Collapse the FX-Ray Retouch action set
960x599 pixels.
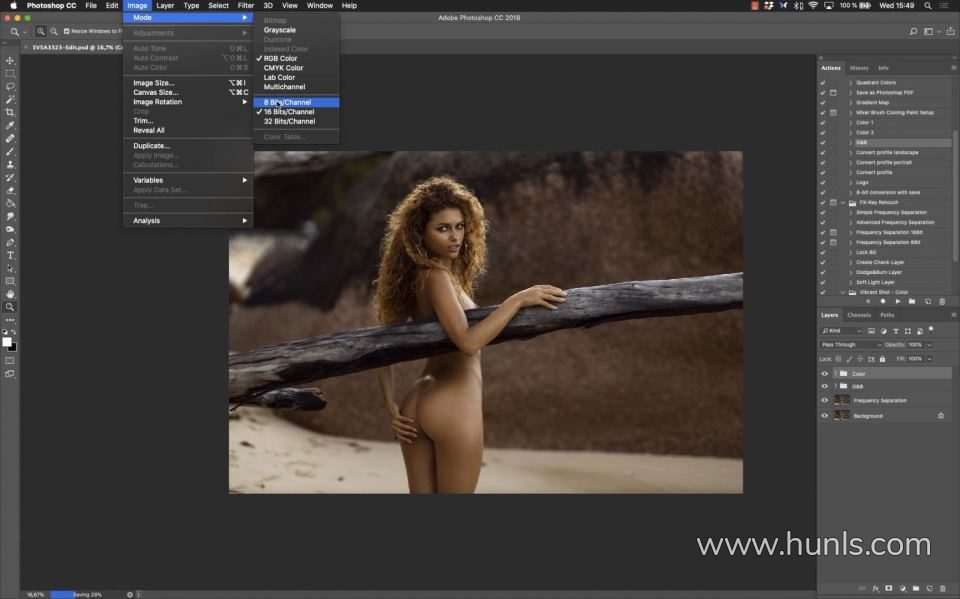(x=842, y=203)
